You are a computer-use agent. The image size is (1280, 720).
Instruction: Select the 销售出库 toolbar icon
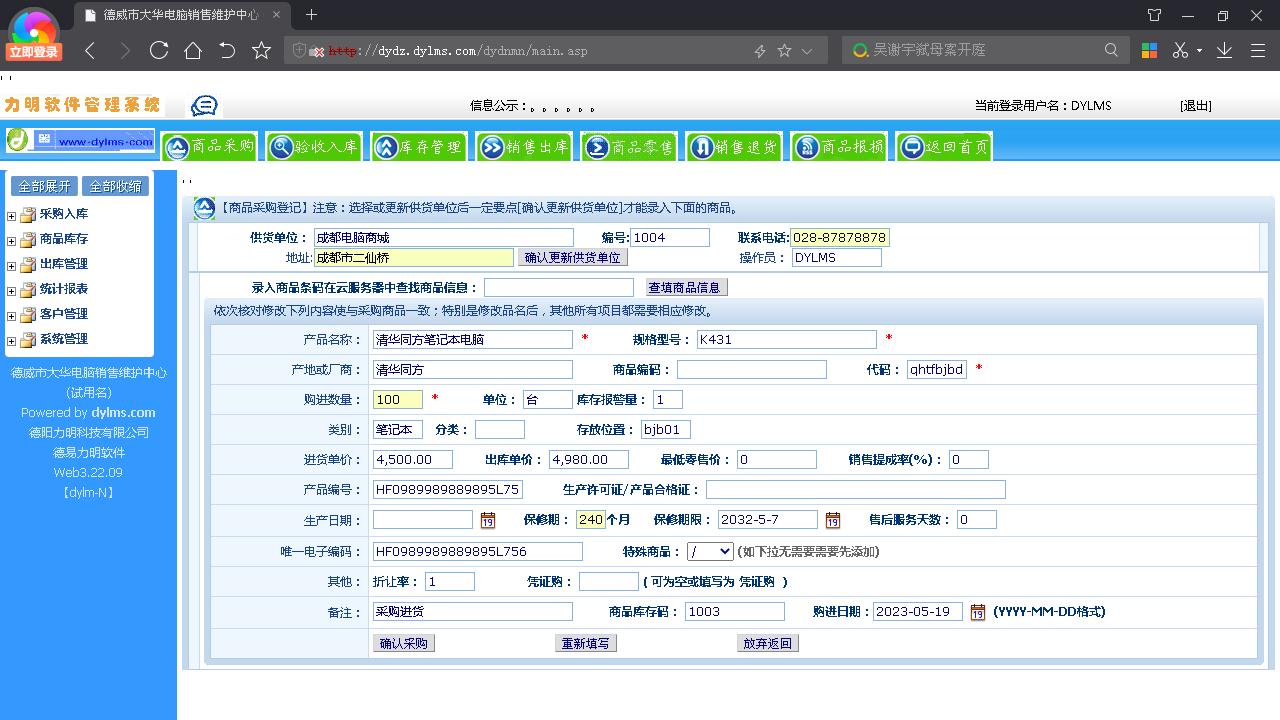pyautogui.click(x=525, y=146)
